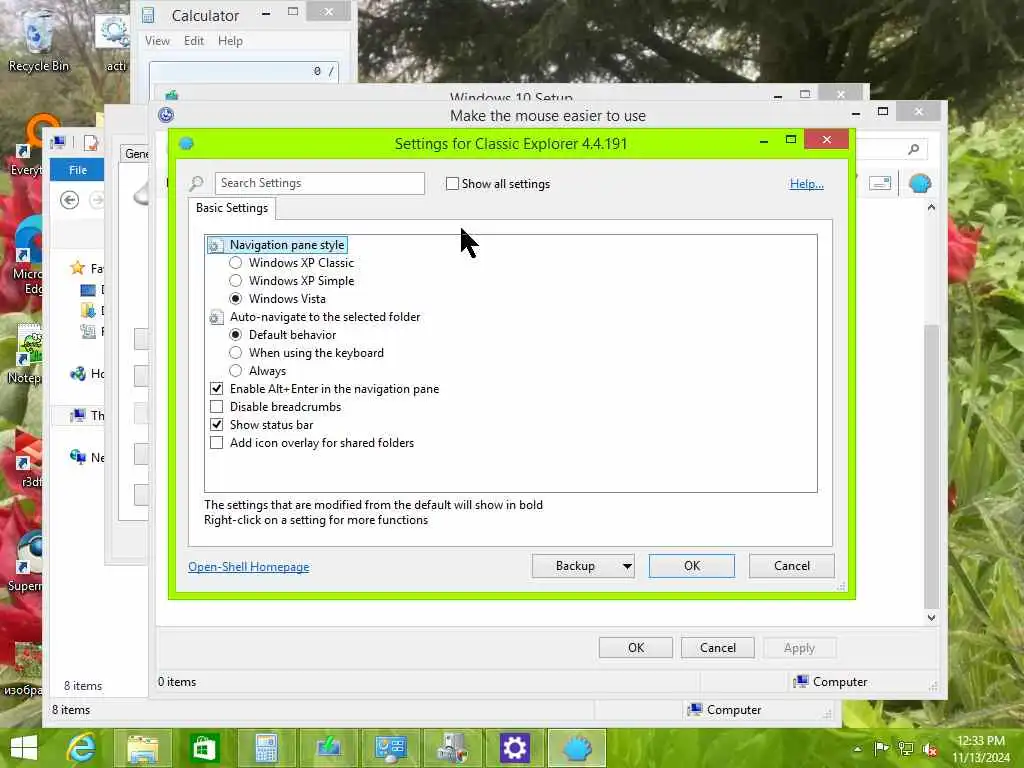Click the Ease of Access mouse window icon
Screen dimensions: 1024x768
(x=166, y=115)
